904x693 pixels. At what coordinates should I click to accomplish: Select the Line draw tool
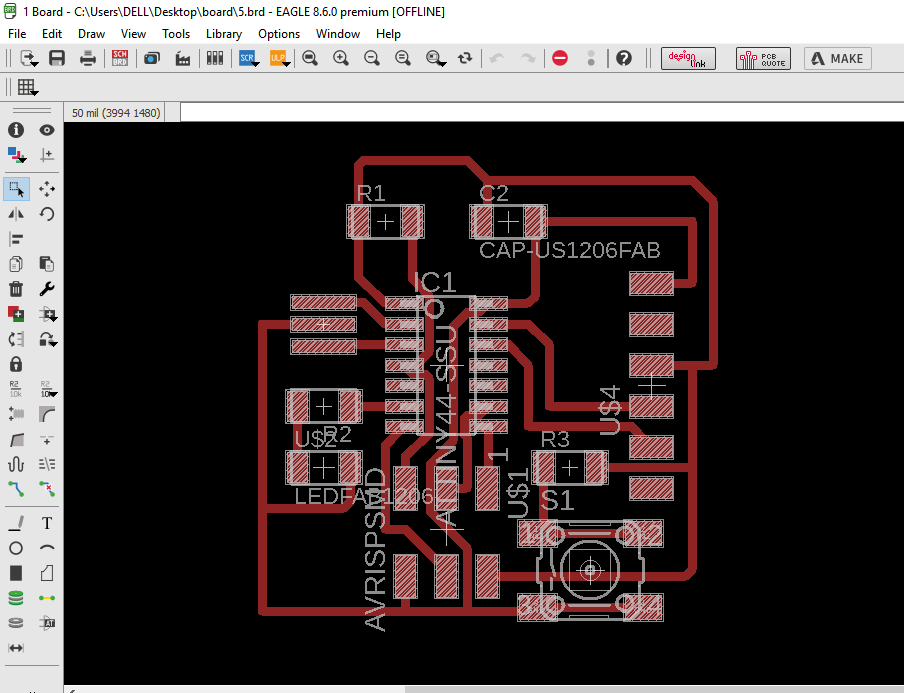tap(16, 523)
